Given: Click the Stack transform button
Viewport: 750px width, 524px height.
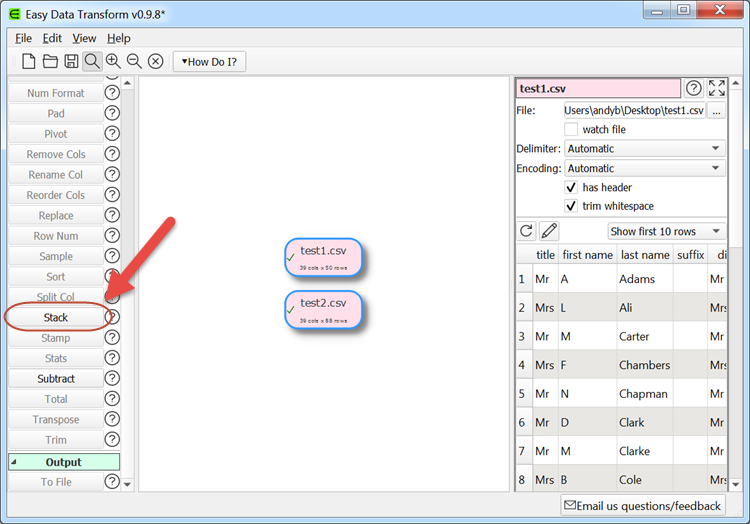Looking at the screenshot, I should pos(56,317).
